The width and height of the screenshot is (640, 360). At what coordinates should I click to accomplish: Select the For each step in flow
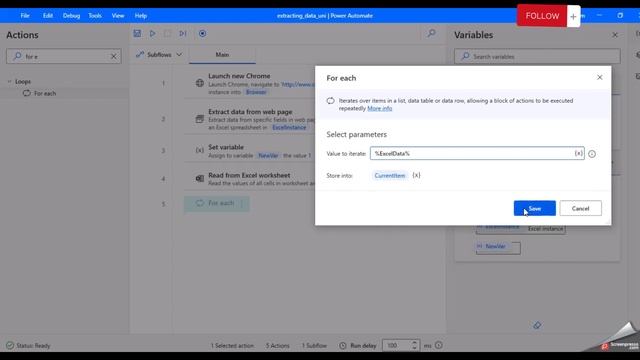click(217, 203)
